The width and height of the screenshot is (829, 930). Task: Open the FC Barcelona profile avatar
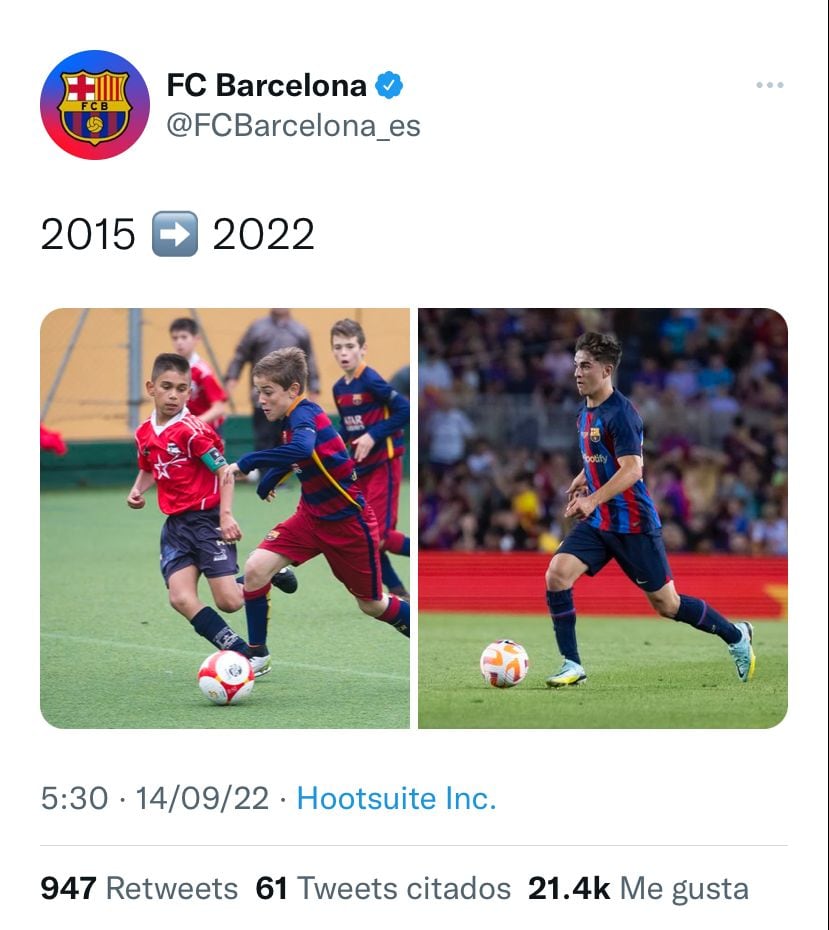point(95,104)
